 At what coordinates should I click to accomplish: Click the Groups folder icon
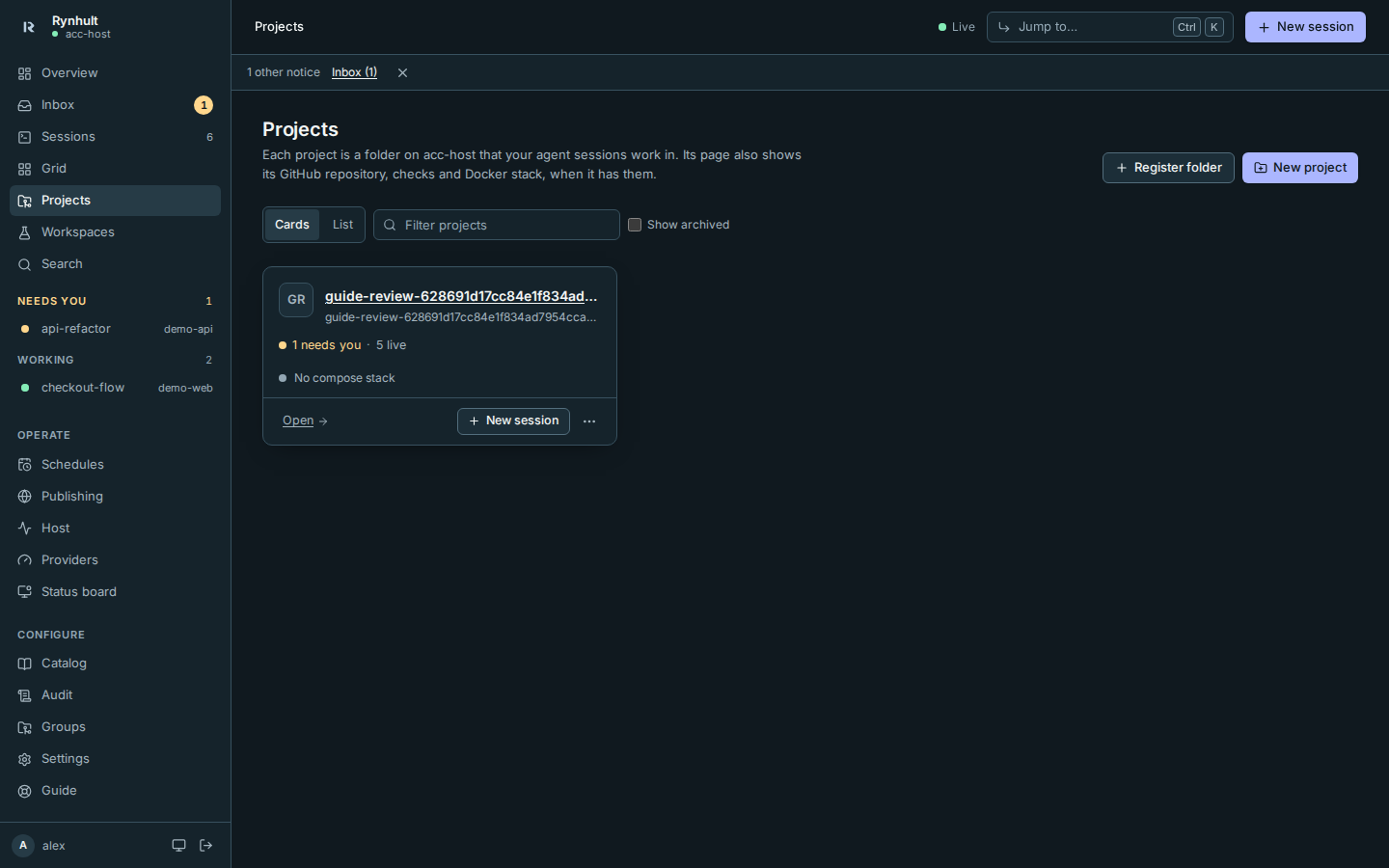25,727
